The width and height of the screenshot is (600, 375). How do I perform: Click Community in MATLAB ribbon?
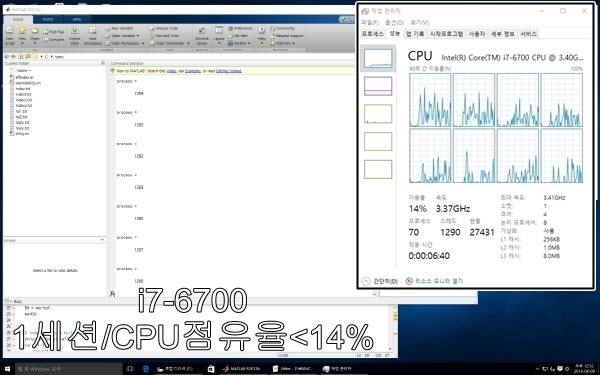[x=282, y=28]
